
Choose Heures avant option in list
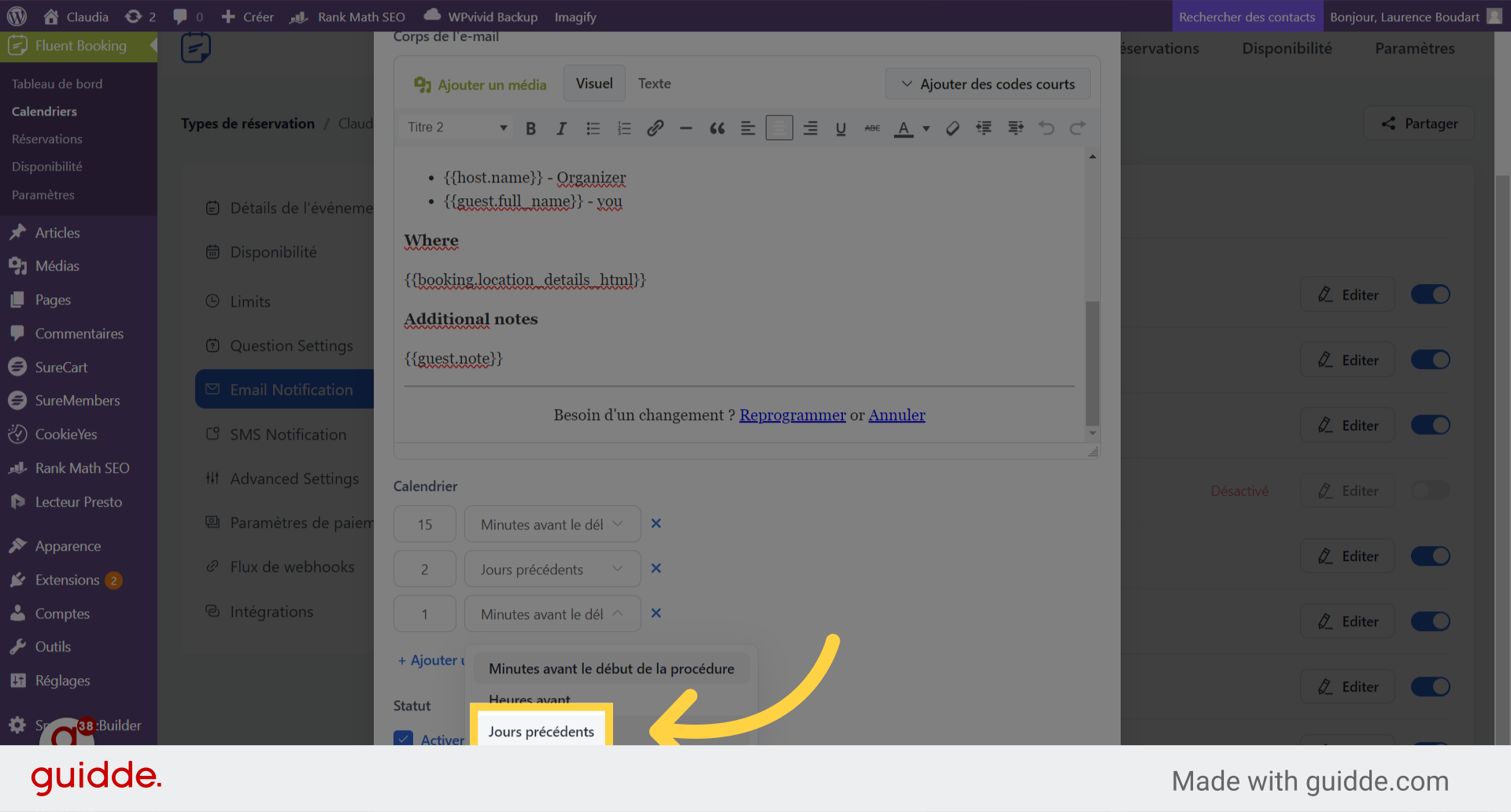pos(529,699)
